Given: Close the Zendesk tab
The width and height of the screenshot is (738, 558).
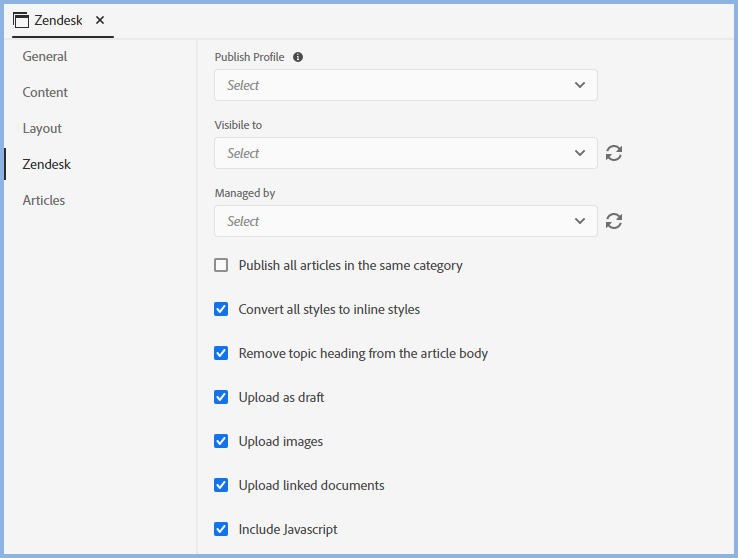Looking at the screenshot, I should tap(100, 20).
